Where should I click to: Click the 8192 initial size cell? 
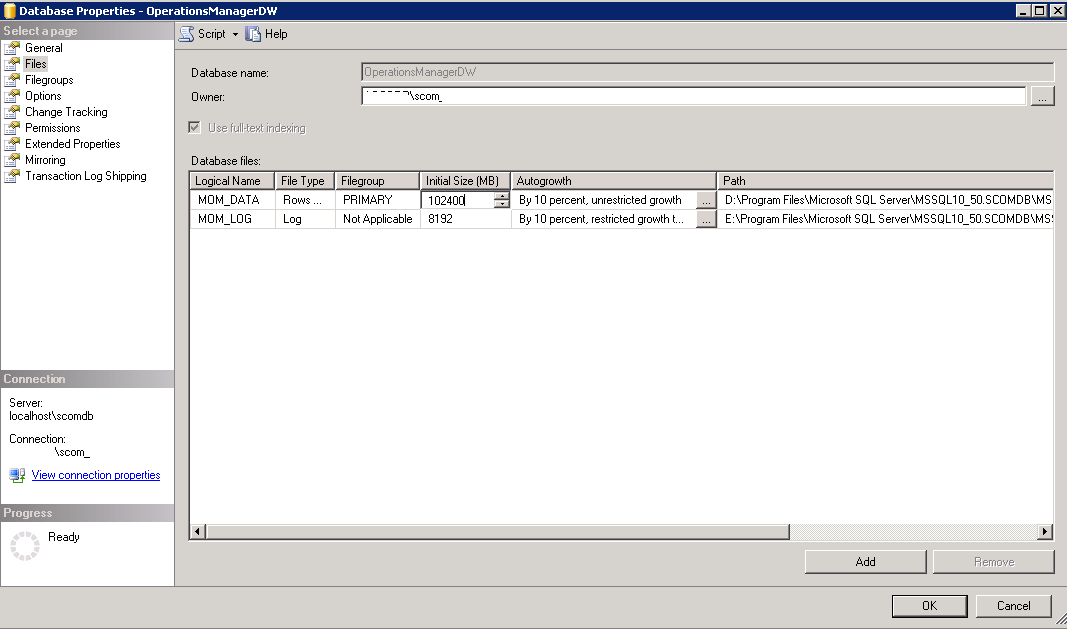coord(465,219)
